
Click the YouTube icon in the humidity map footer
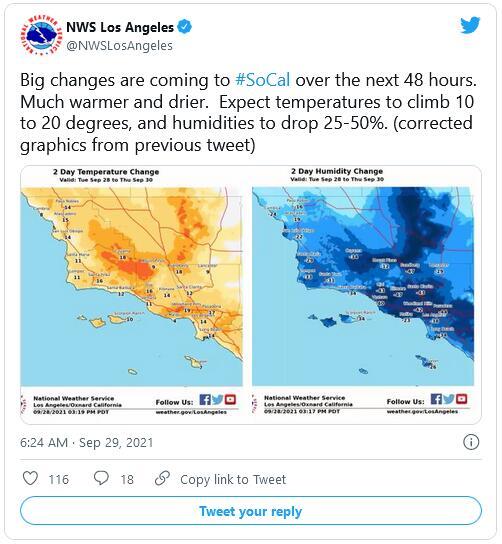[461, 399]
